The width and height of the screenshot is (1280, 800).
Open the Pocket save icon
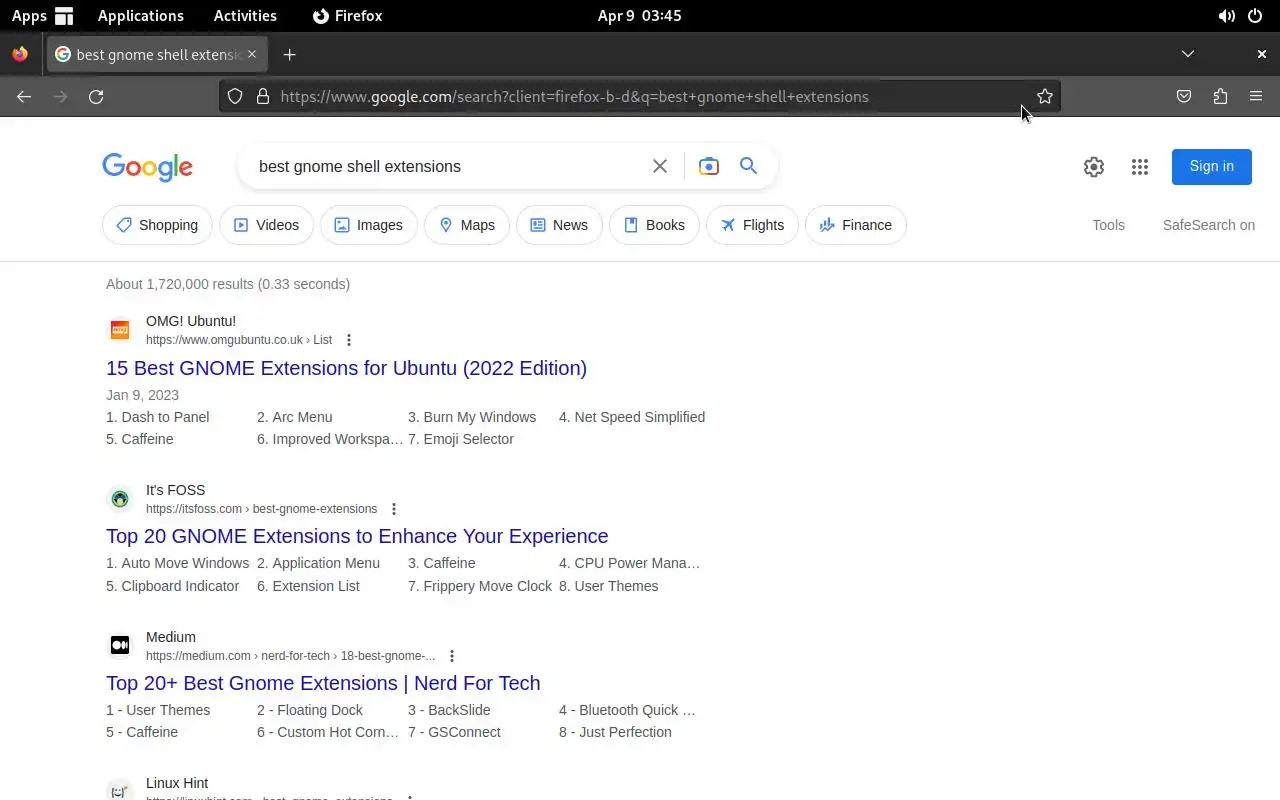pyautogui.click(x=1184, y=96)
